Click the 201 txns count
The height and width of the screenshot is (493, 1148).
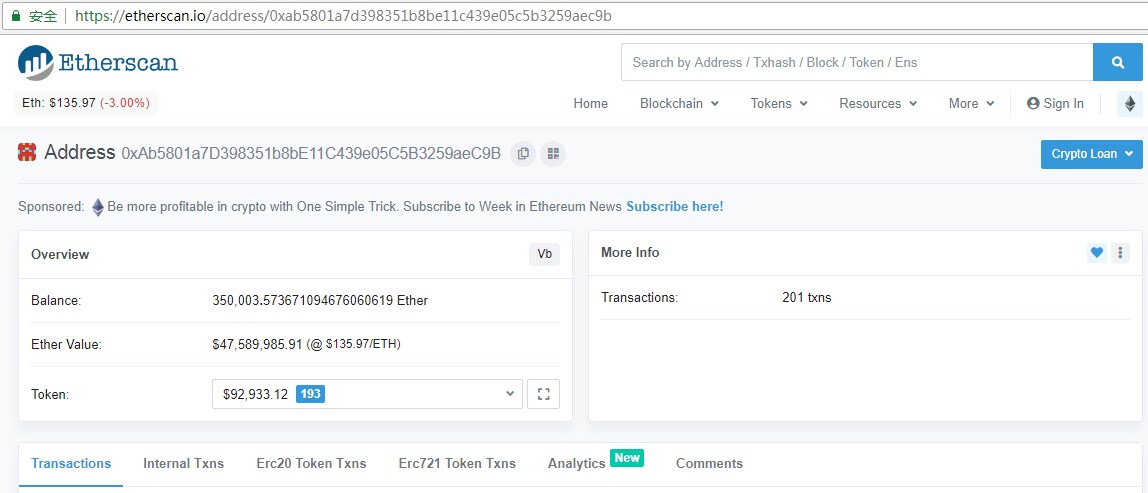(x=807, y=297)
